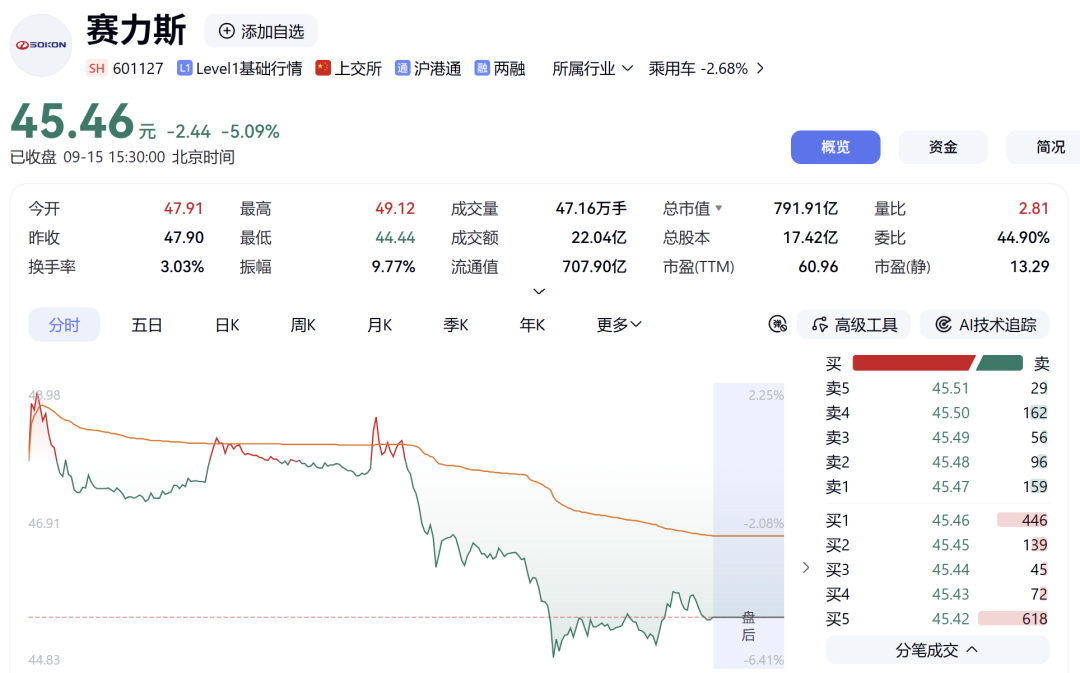Click the China flag 上交所 icon
Screen dimensions: 1080x673
[x=323, y=68]
